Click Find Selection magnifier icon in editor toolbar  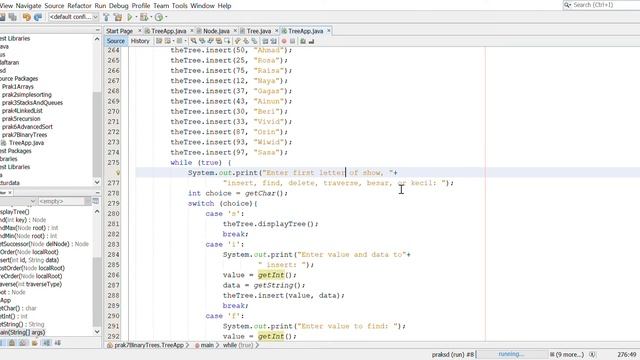[193, 41]
